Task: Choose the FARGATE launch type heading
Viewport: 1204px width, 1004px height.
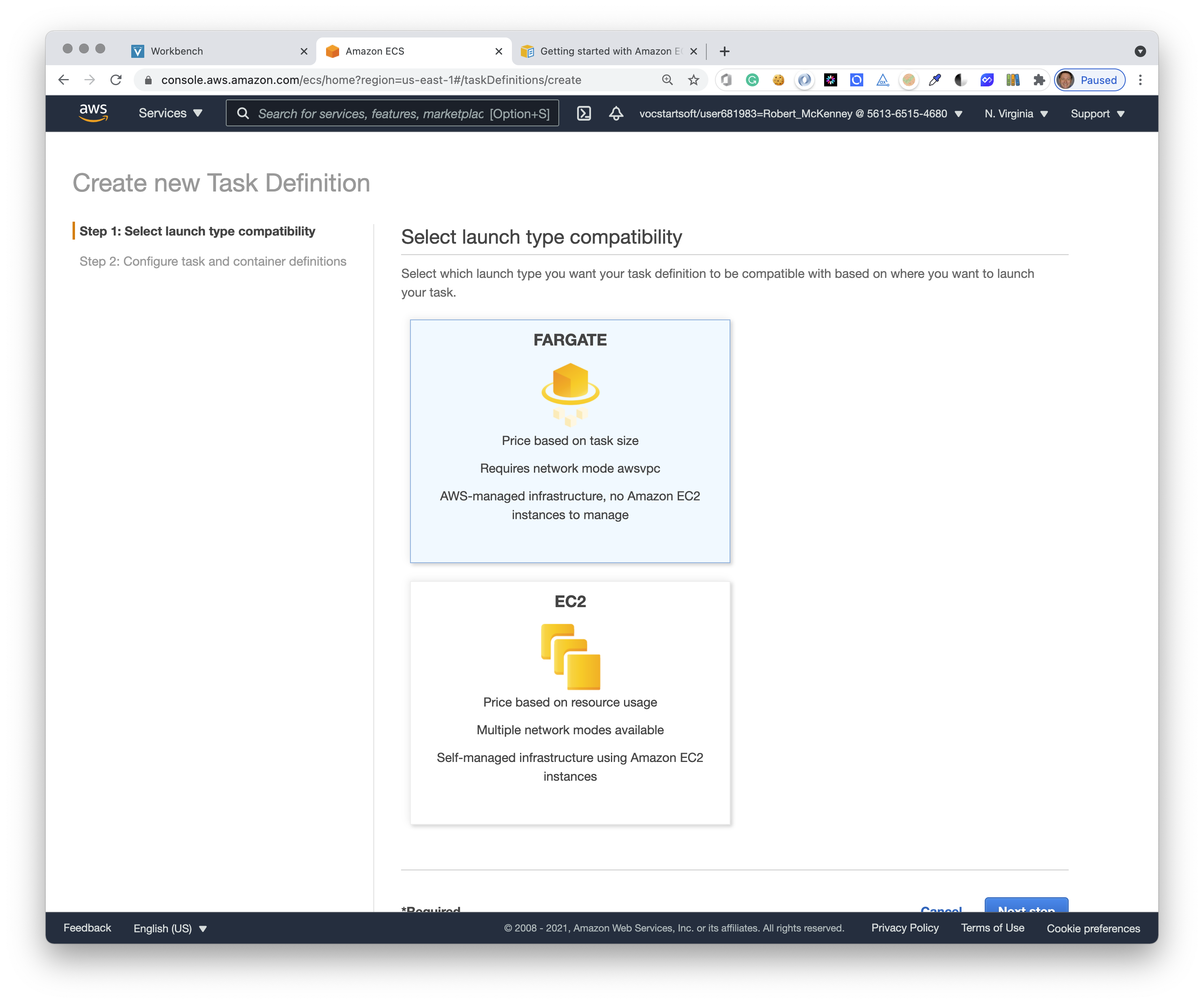Action: (570, 340)
